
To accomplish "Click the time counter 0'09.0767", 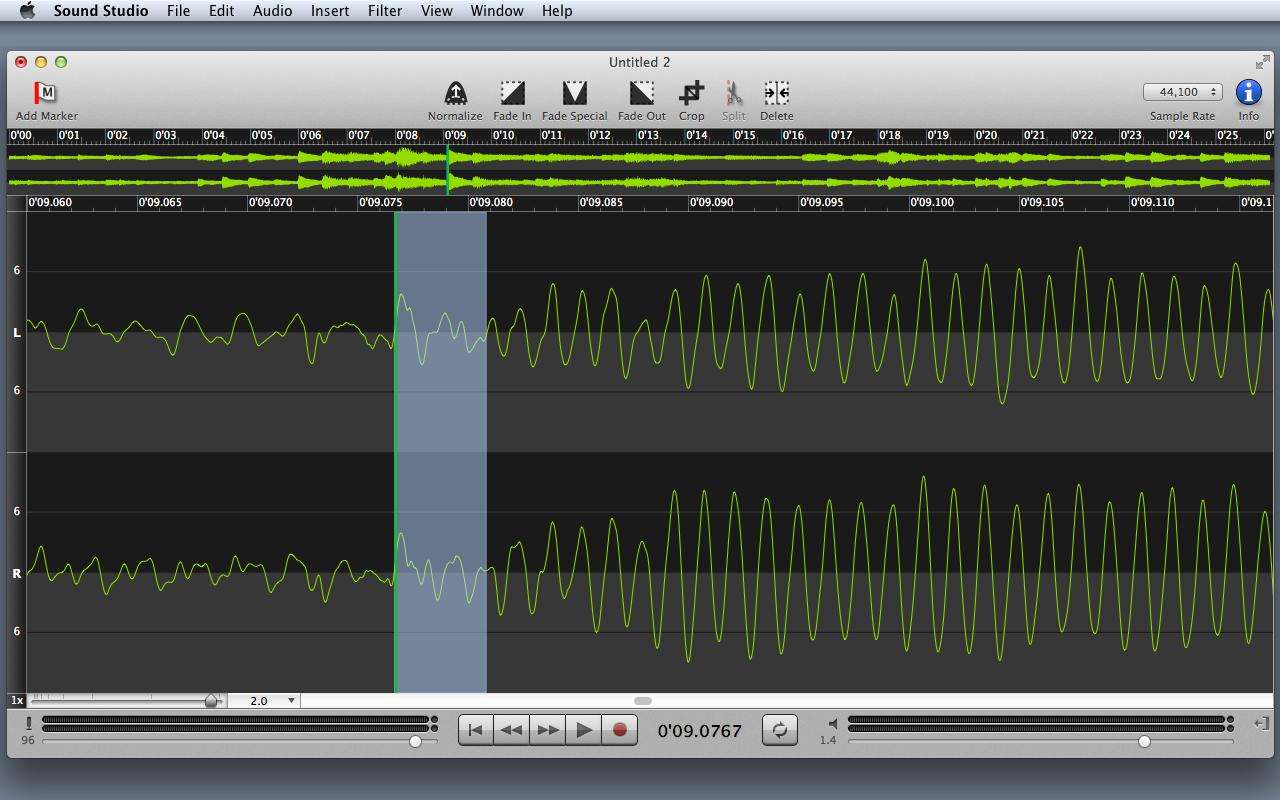I will pyautogui.click(x=700, y=731).
